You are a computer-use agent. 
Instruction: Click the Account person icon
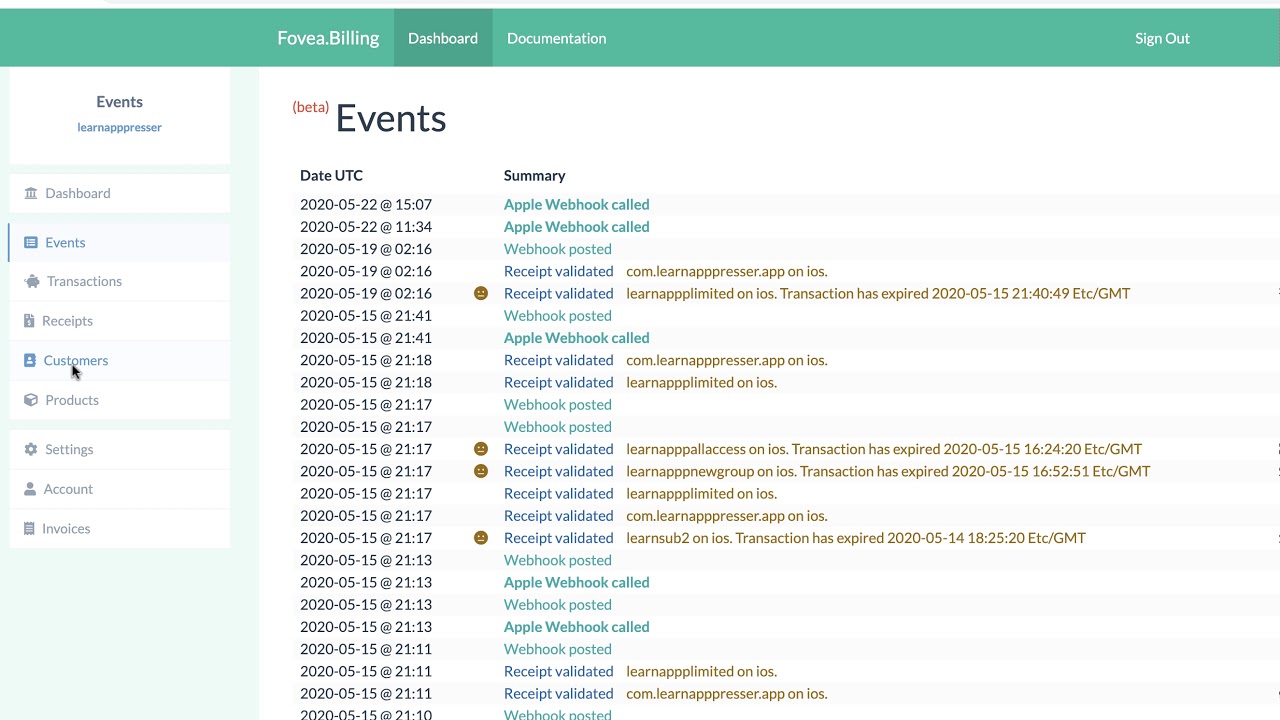30,489
